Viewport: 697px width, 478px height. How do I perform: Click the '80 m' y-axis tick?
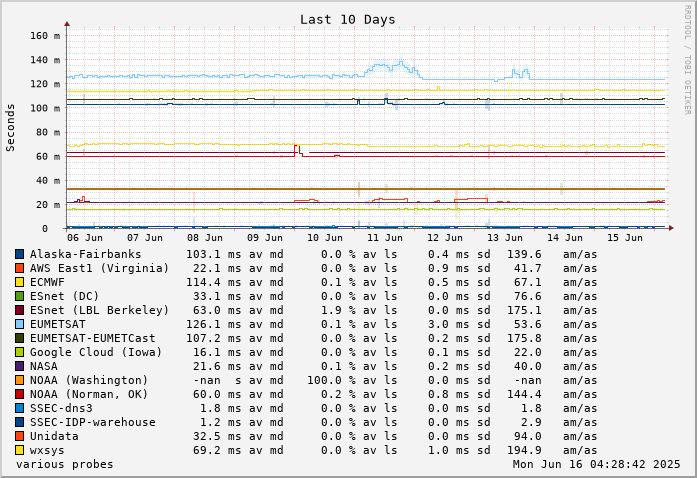(48, 132)
